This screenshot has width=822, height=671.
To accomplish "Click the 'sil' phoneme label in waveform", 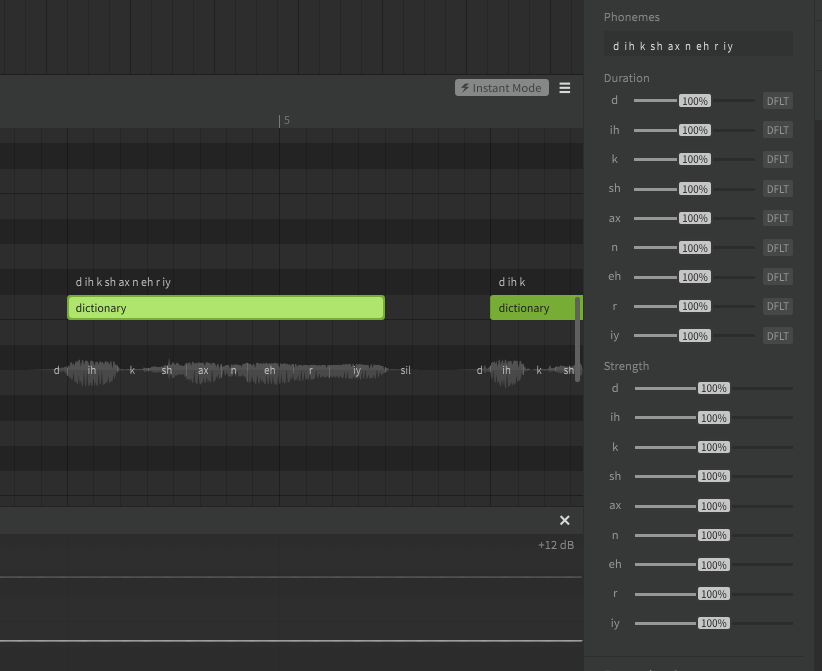I will [405, 370].
